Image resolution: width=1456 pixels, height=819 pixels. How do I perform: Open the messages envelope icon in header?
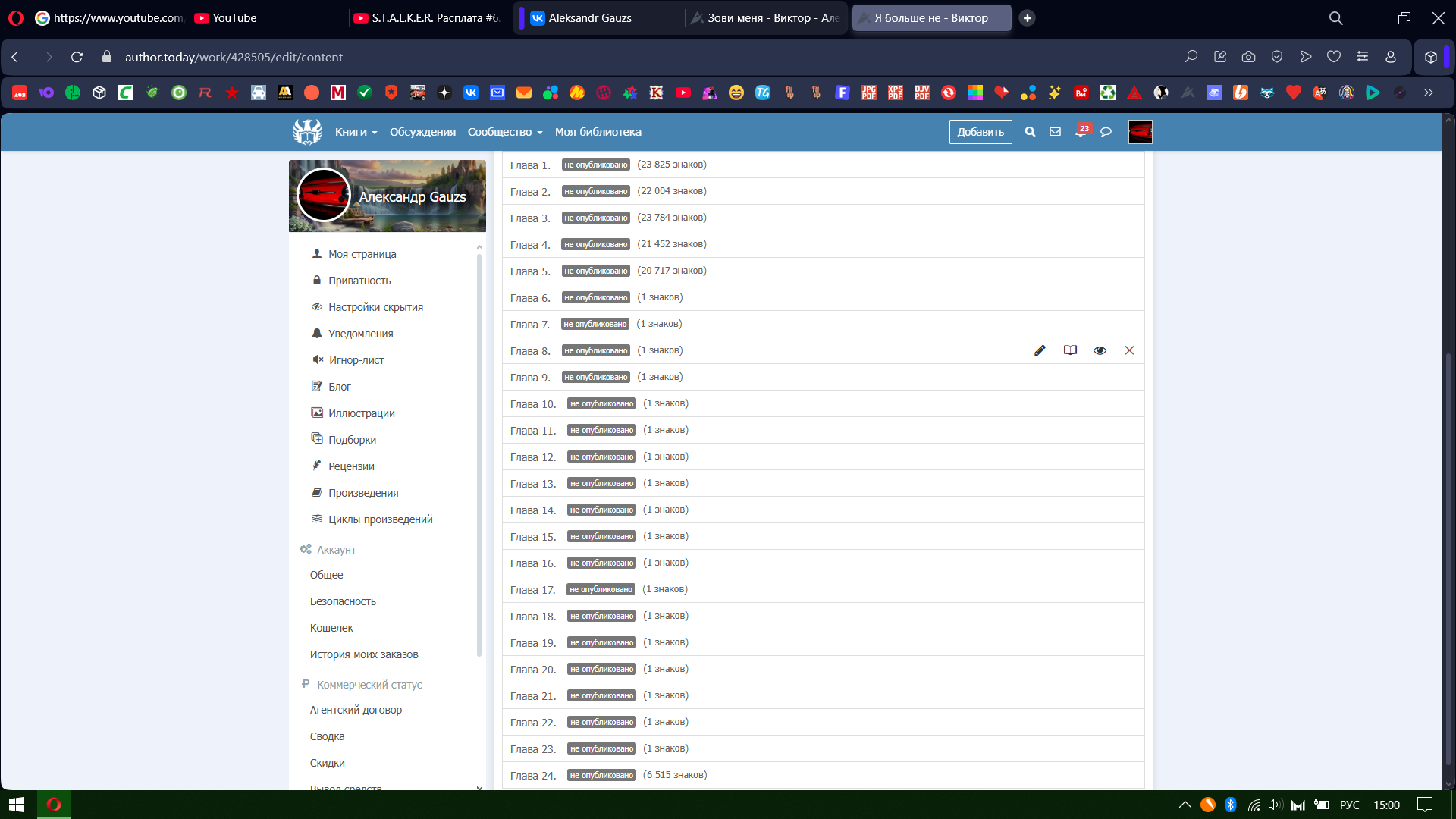point(1055,132)
